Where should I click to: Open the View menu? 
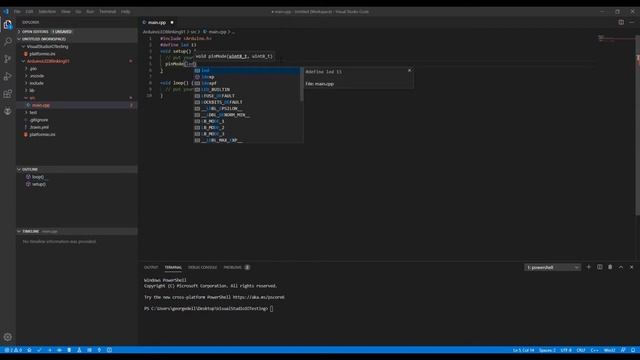click(x=66, y=11)
